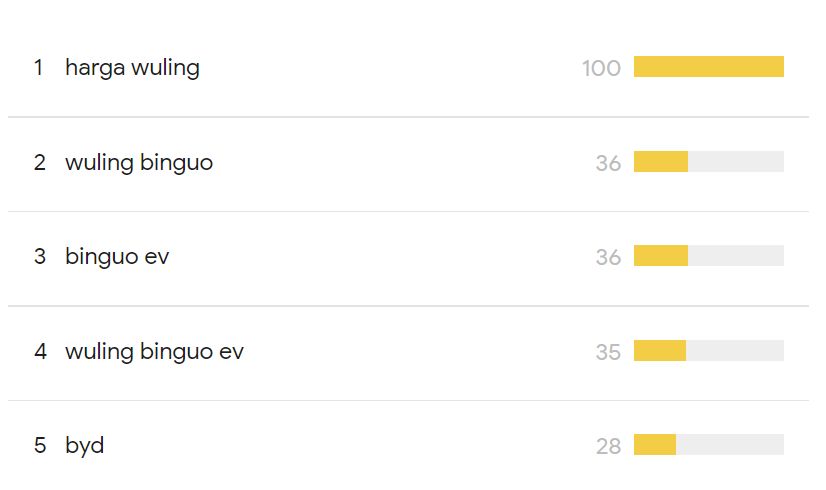
Task: Click the 'byd' query link
Action: click(85, 446)
